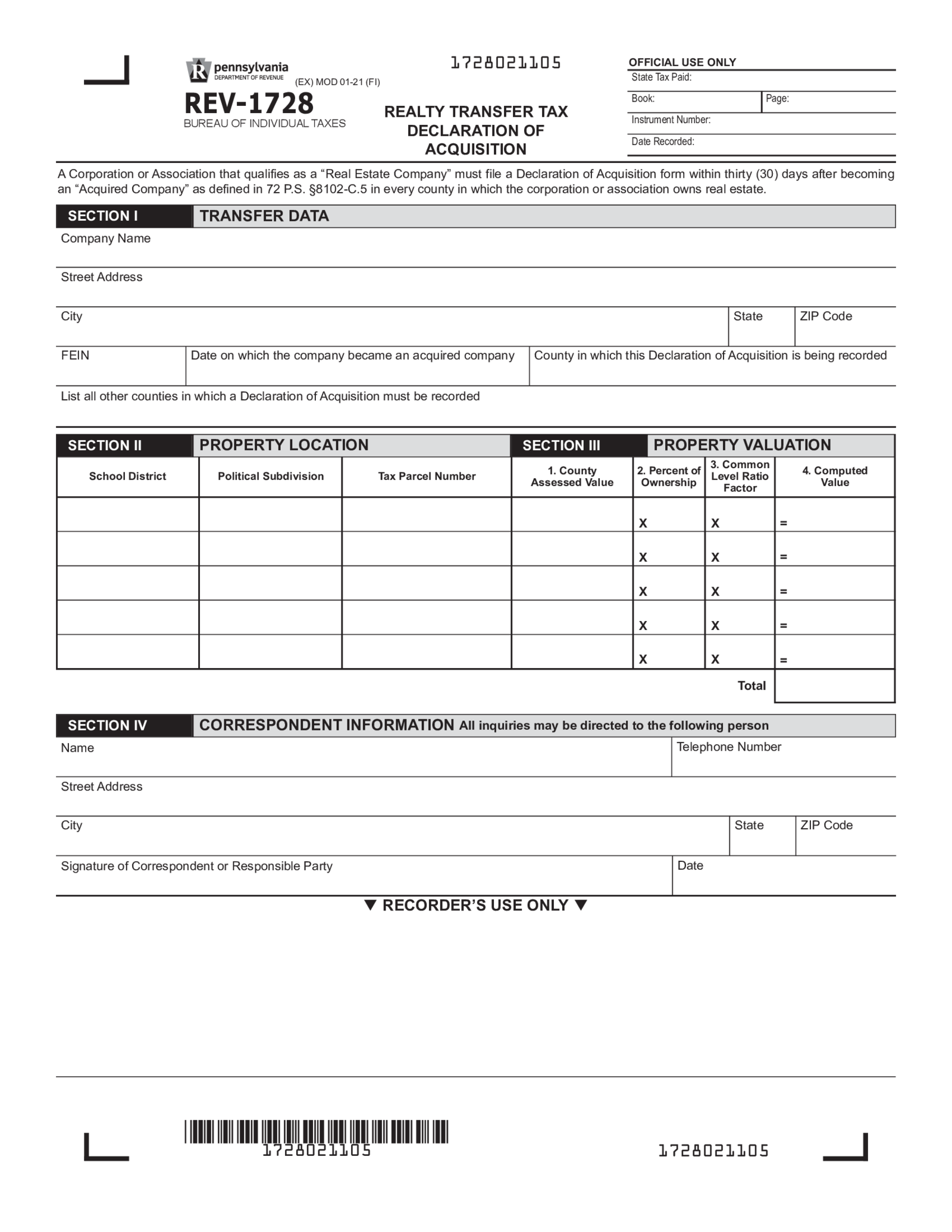Click the Instrument Number field
Screen dimensions: 952x1232
click(762, 123)
